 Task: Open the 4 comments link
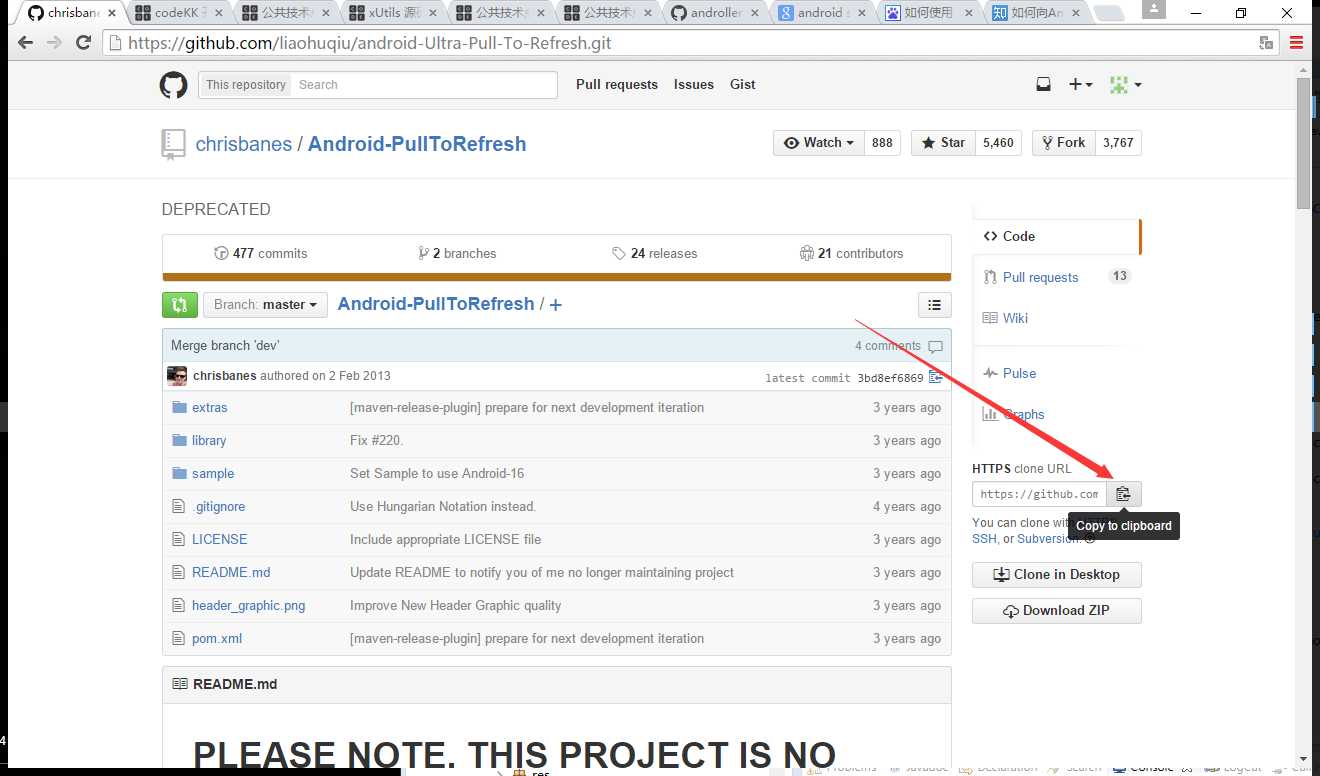click(899, 346)
